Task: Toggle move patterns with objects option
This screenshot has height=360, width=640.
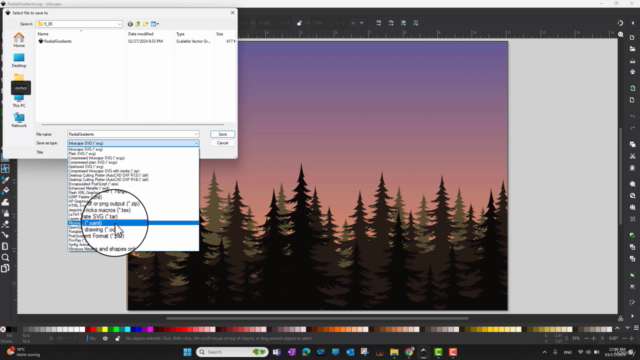Action: point(416,23)
